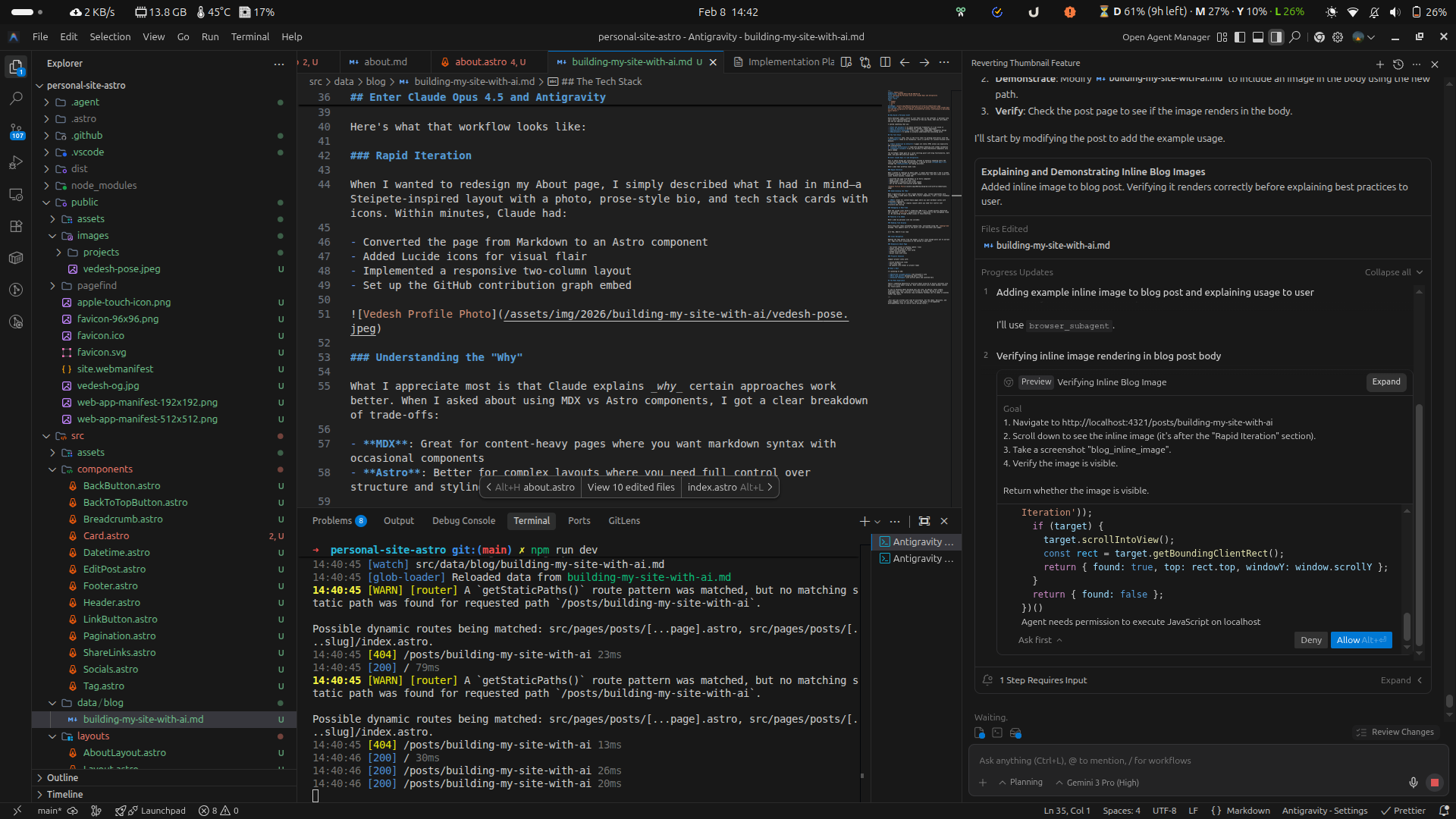Select building-my-site-with-ai.md under Files Edited
The width and height of the screenshot is (1456, 819).
click(1053, 245)
